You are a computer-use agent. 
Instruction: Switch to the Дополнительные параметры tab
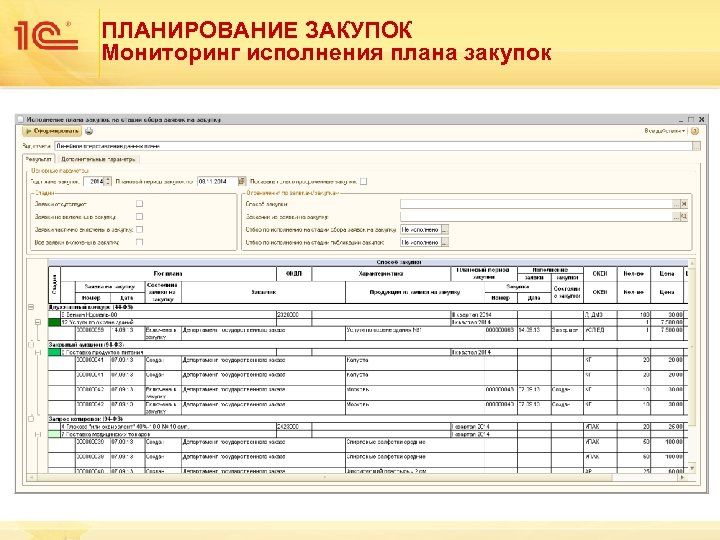click(x=98, y=159)
